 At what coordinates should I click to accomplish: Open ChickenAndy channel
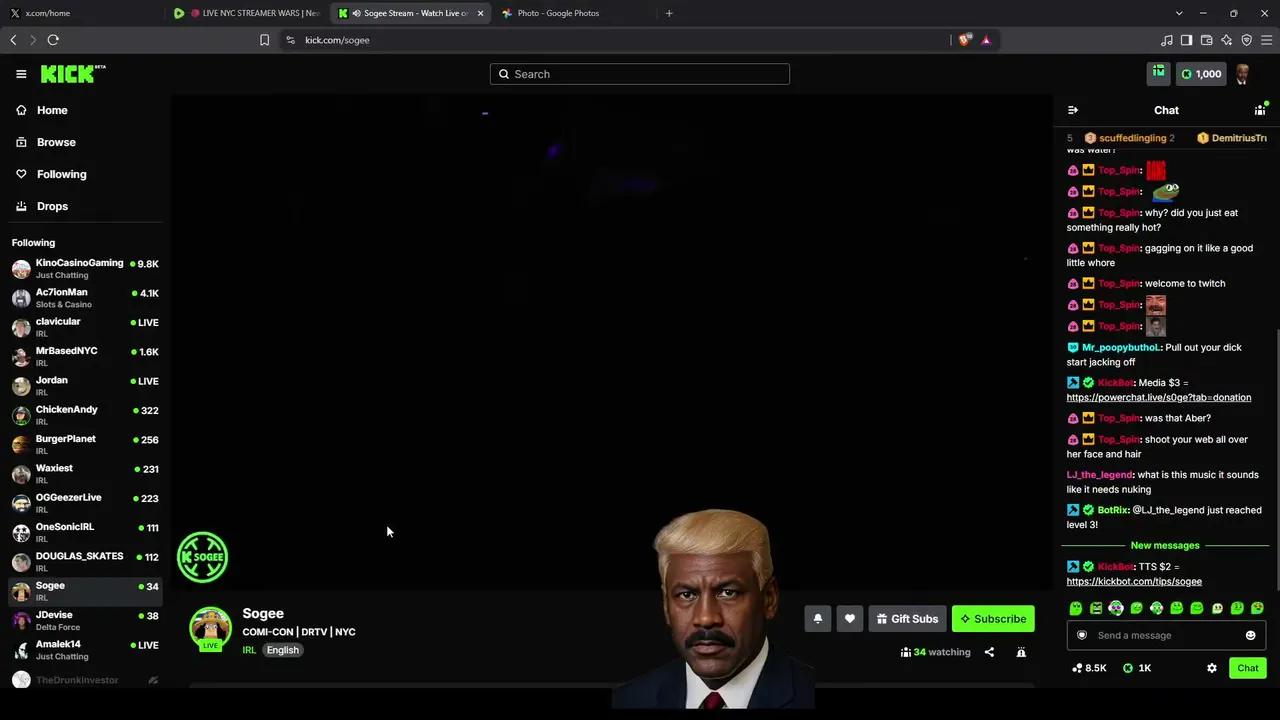(85, 415)
